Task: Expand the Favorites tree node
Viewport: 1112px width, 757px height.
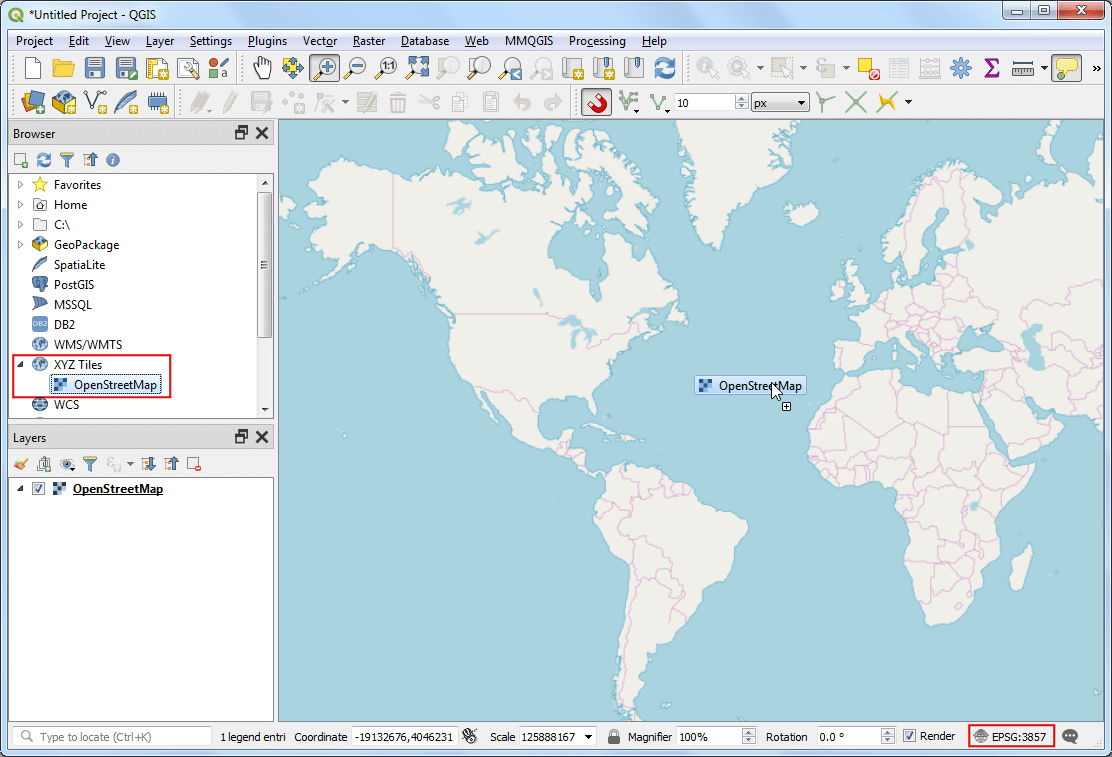Action: coord(20,184)
